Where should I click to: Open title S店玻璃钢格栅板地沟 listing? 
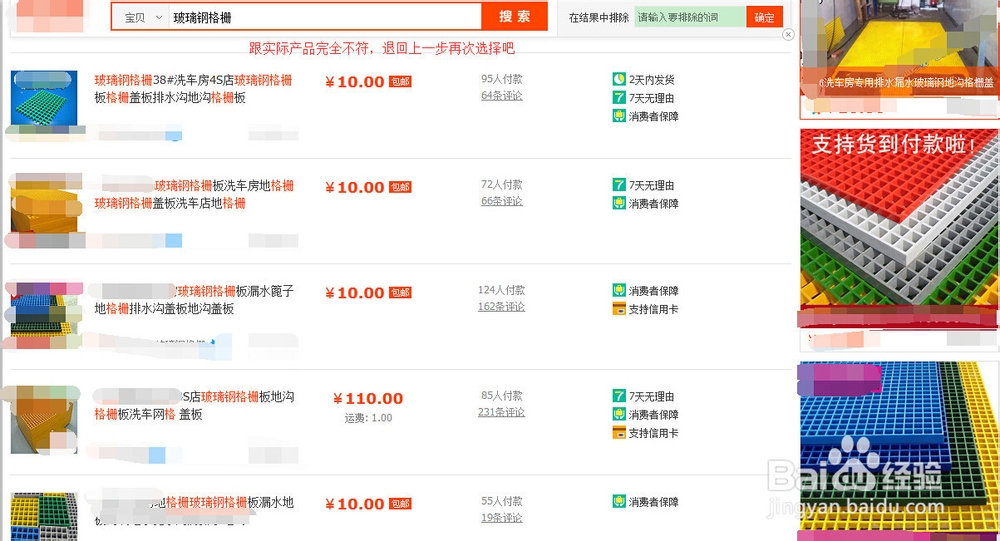point(194,406)
